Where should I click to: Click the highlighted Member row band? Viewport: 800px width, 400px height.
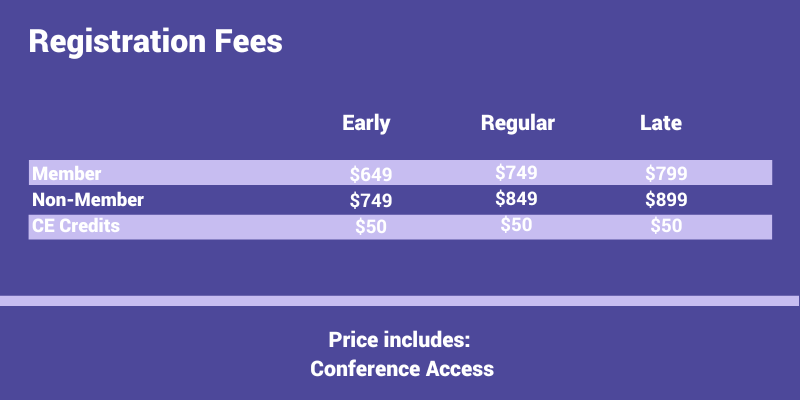coord(220,173)
